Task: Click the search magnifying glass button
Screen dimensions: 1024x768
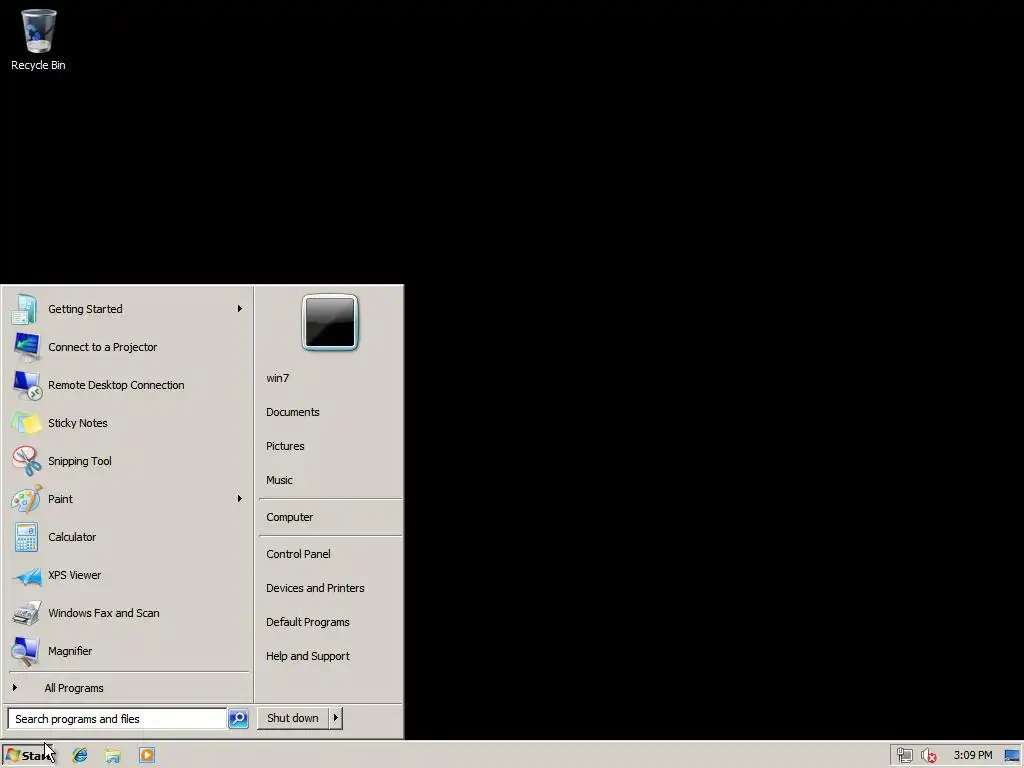Action: click(x=238, y=718)
